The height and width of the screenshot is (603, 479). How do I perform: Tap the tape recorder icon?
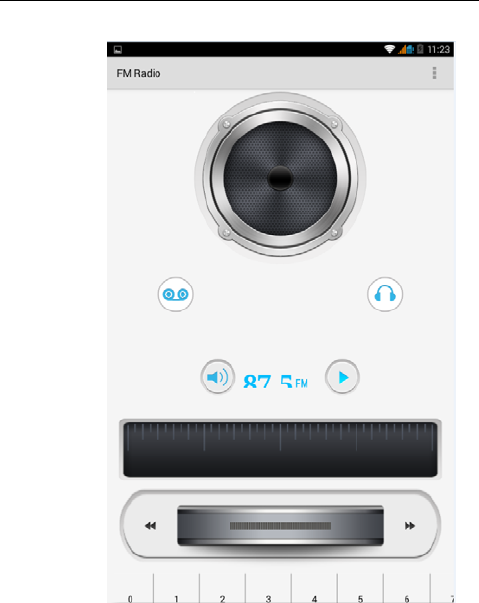pos(175,295)
